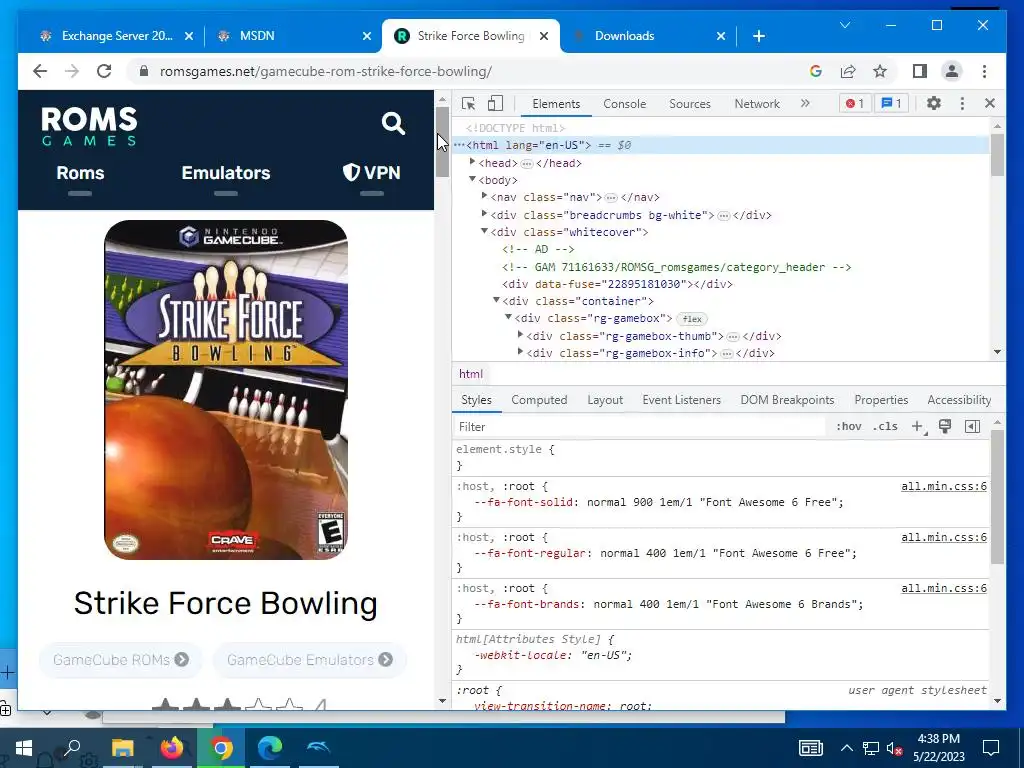Switch to the Sources tab

coord(690,103)
